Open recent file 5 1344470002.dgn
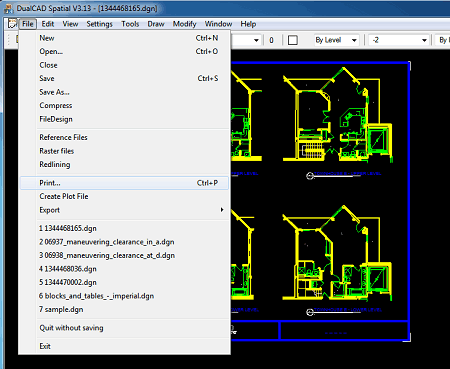 [124, 282]
